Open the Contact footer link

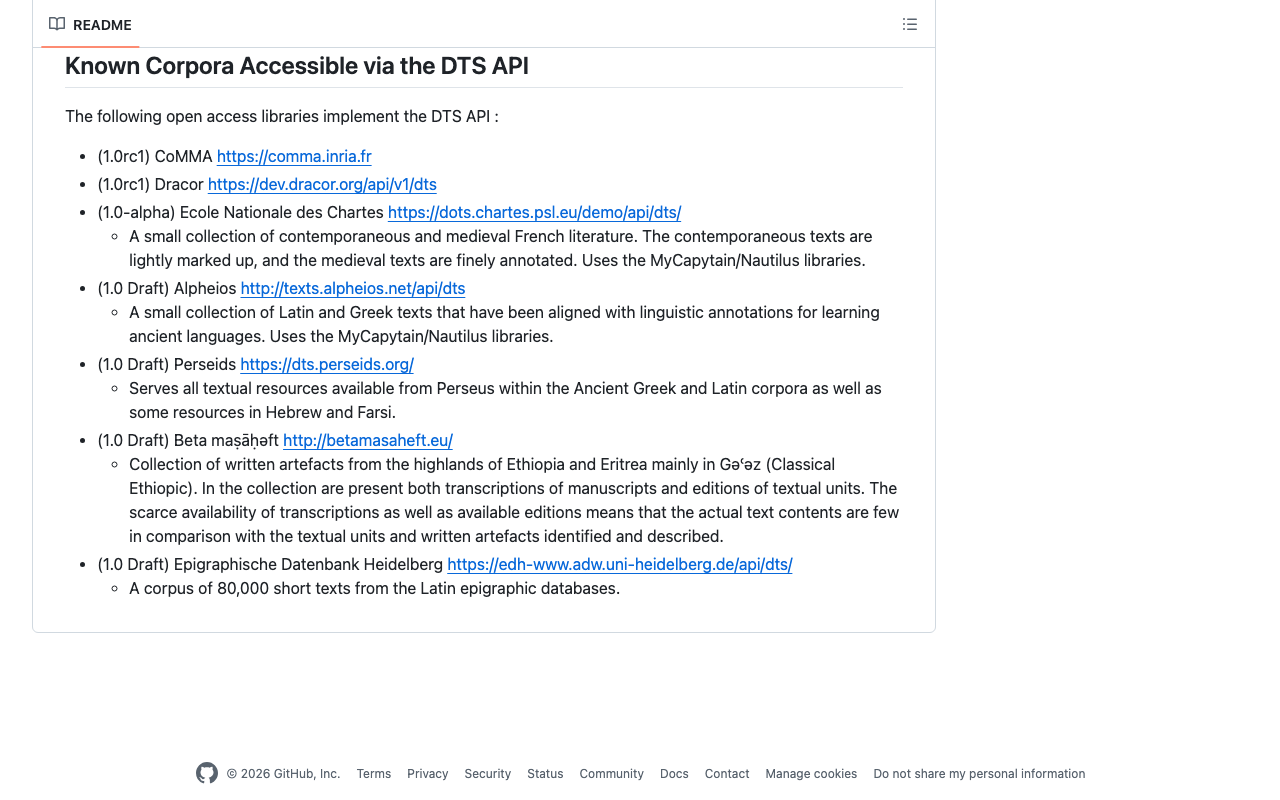point(726,773)
